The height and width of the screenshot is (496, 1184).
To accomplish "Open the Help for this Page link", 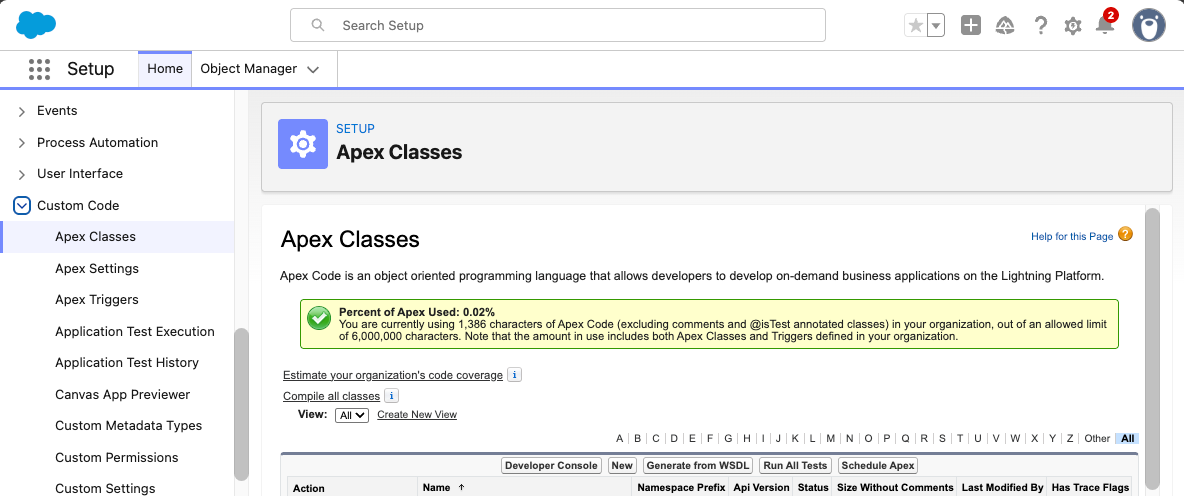I will (x=1071, y=236).
